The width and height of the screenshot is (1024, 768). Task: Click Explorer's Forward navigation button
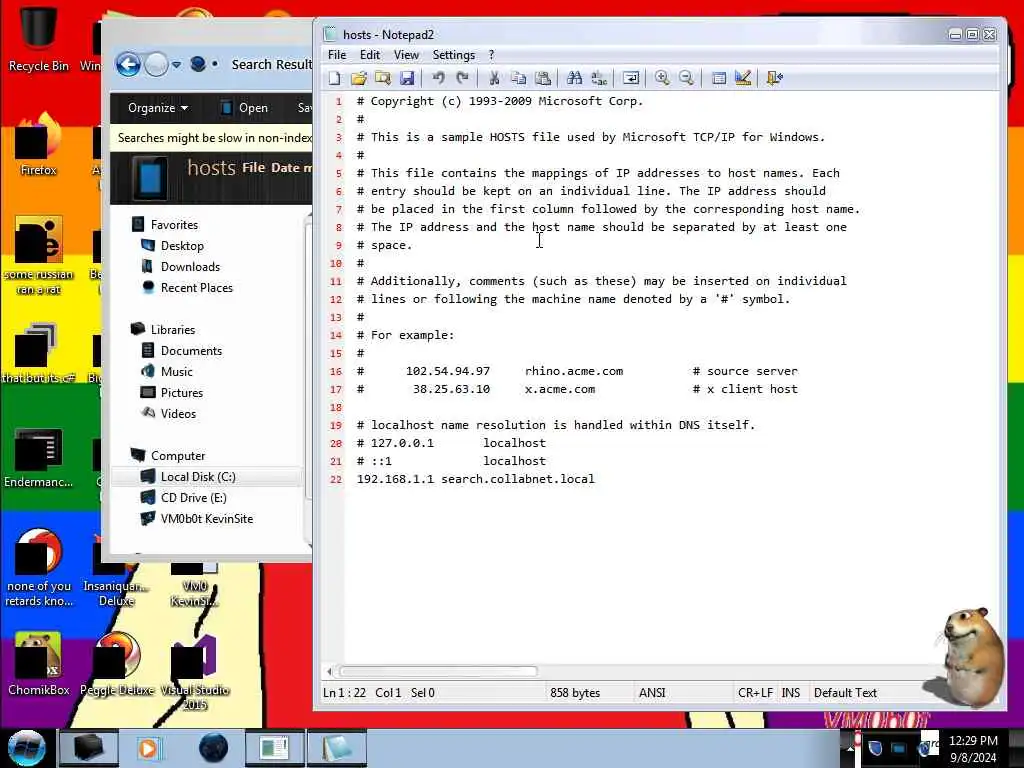pyautogui.click(x=156, y=65)
